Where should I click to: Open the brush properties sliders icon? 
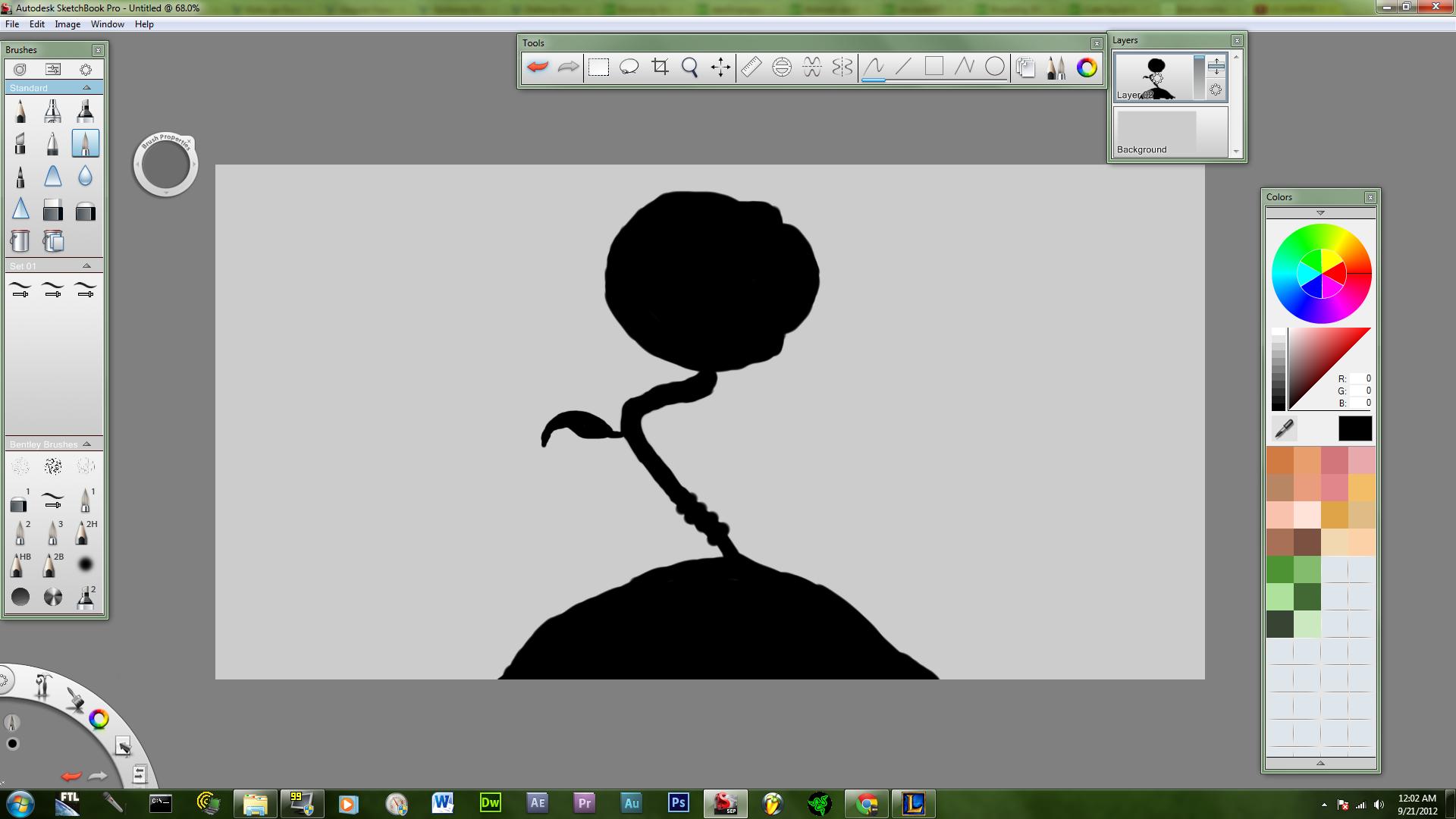pyautogui.click(x=53, y=69)
